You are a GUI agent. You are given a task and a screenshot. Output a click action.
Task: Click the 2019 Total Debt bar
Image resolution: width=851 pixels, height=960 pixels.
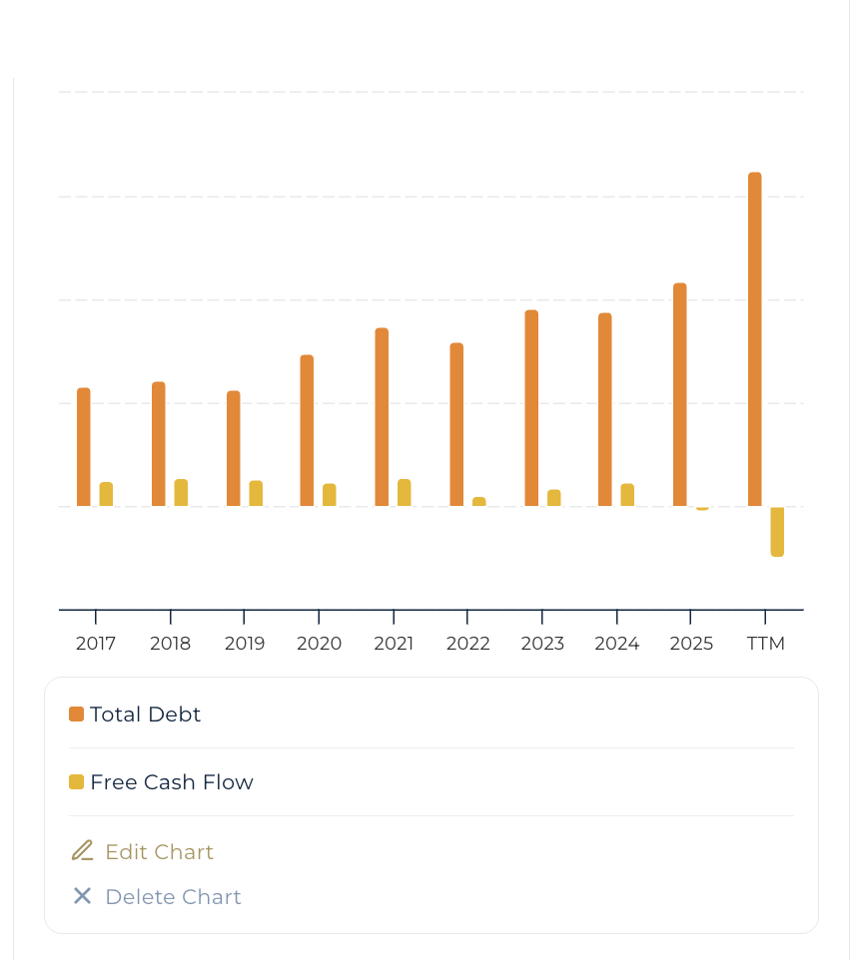coord(234,449)
